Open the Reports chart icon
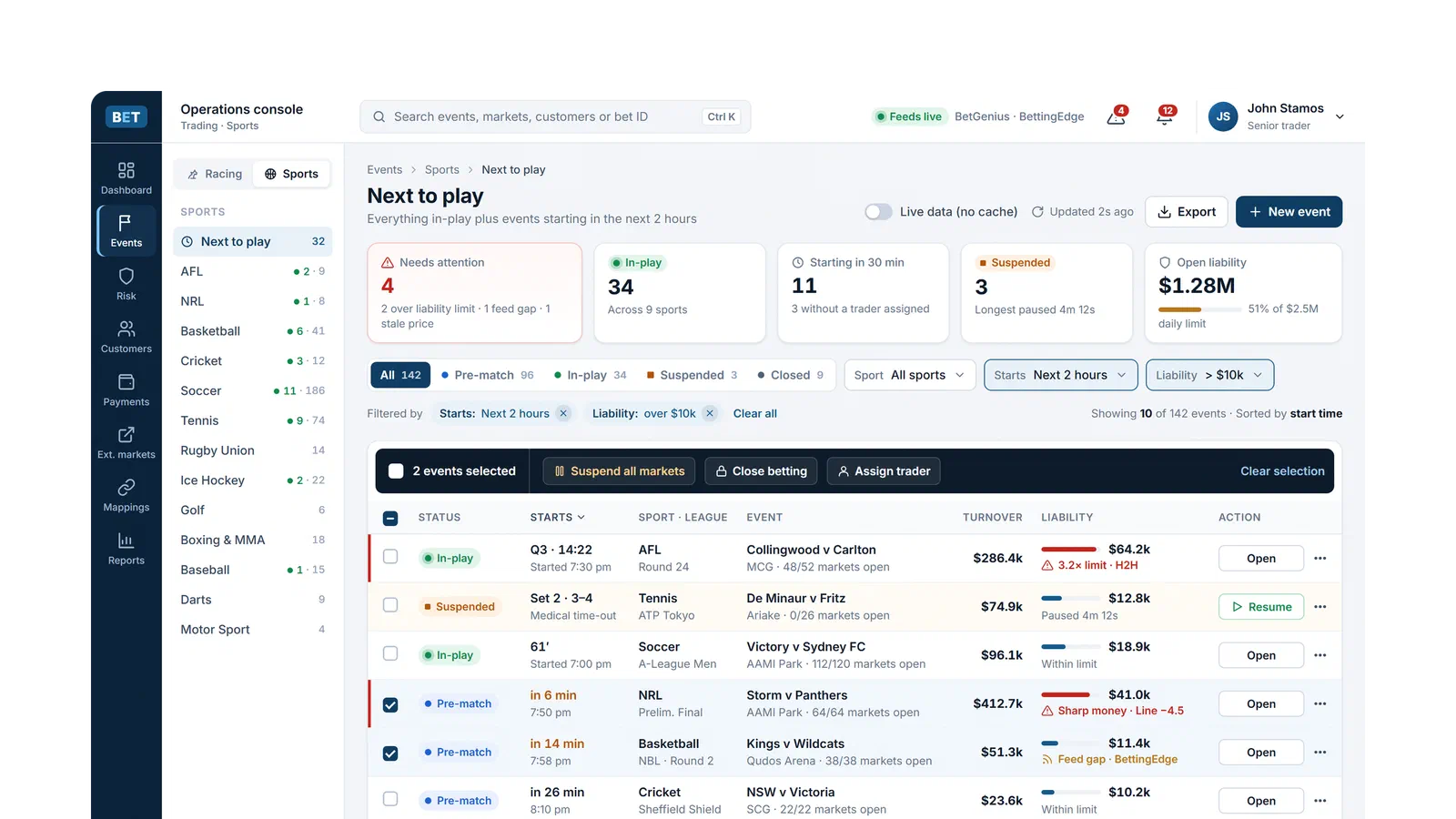Image resolution: width=1456 pixels, height=819 pixels. coord(126,541)
